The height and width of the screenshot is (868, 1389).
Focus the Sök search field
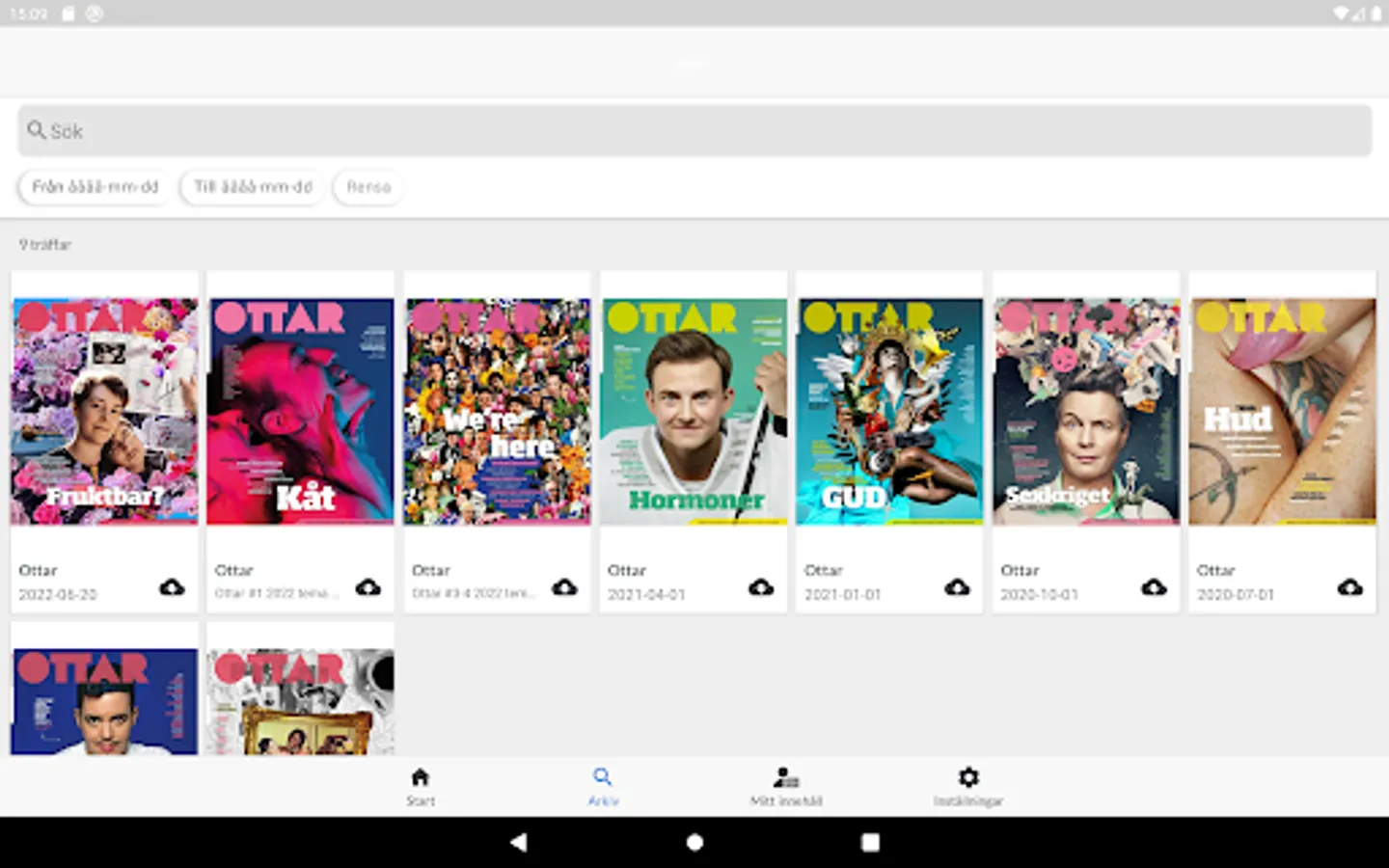[694, 130]
